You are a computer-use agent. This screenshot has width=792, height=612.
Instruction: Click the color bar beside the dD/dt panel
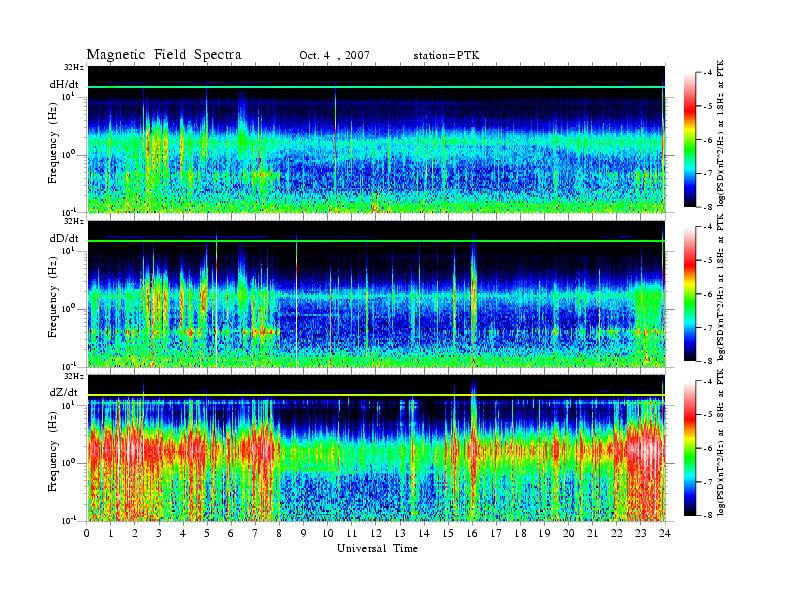pos(690,294)
